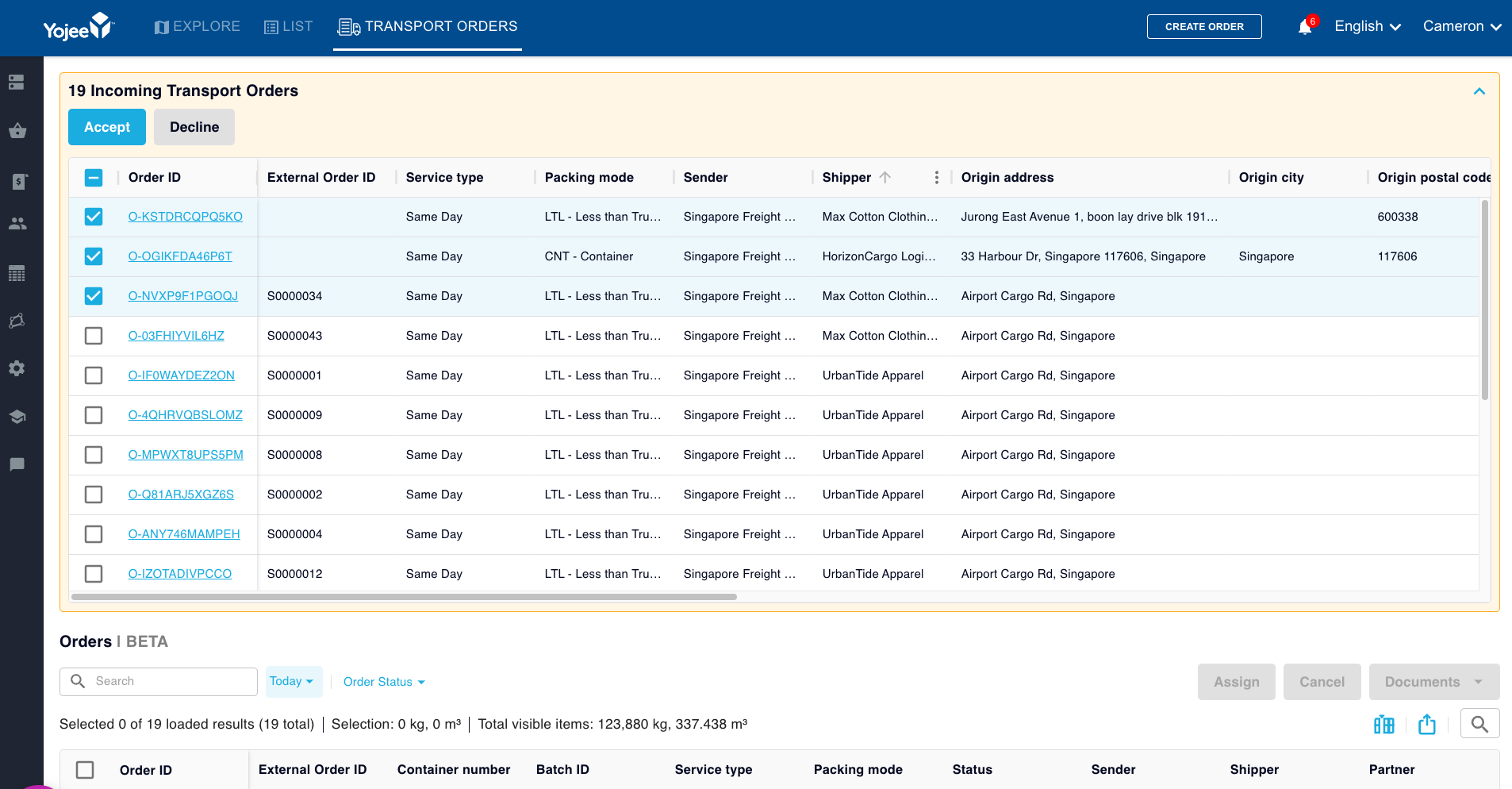Open the users sidebar icon
Image resolution: width=1512 pixels, height=789 pixels.
click(x=17, y=224)
